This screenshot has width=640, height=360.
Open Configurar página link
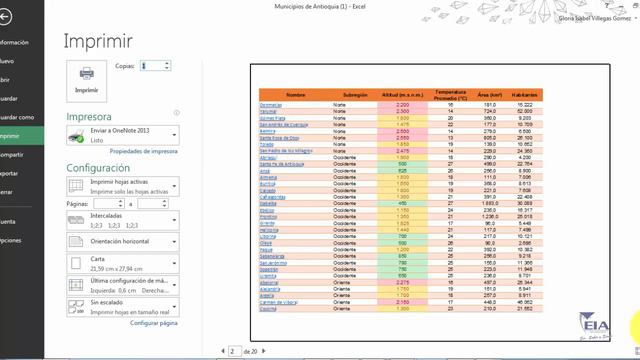[153, 323]
